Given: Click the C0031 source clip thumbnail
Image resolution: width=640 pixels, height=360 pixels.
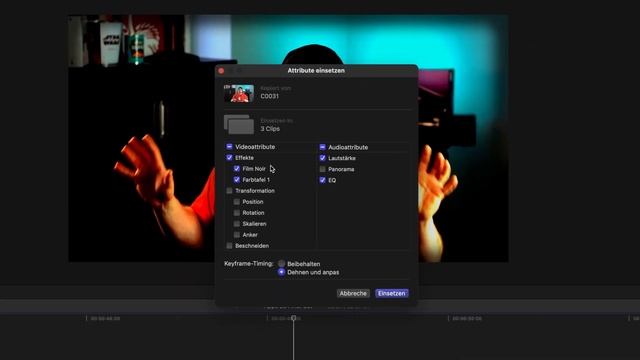Looking at the screenshot, I should [239, 93].
